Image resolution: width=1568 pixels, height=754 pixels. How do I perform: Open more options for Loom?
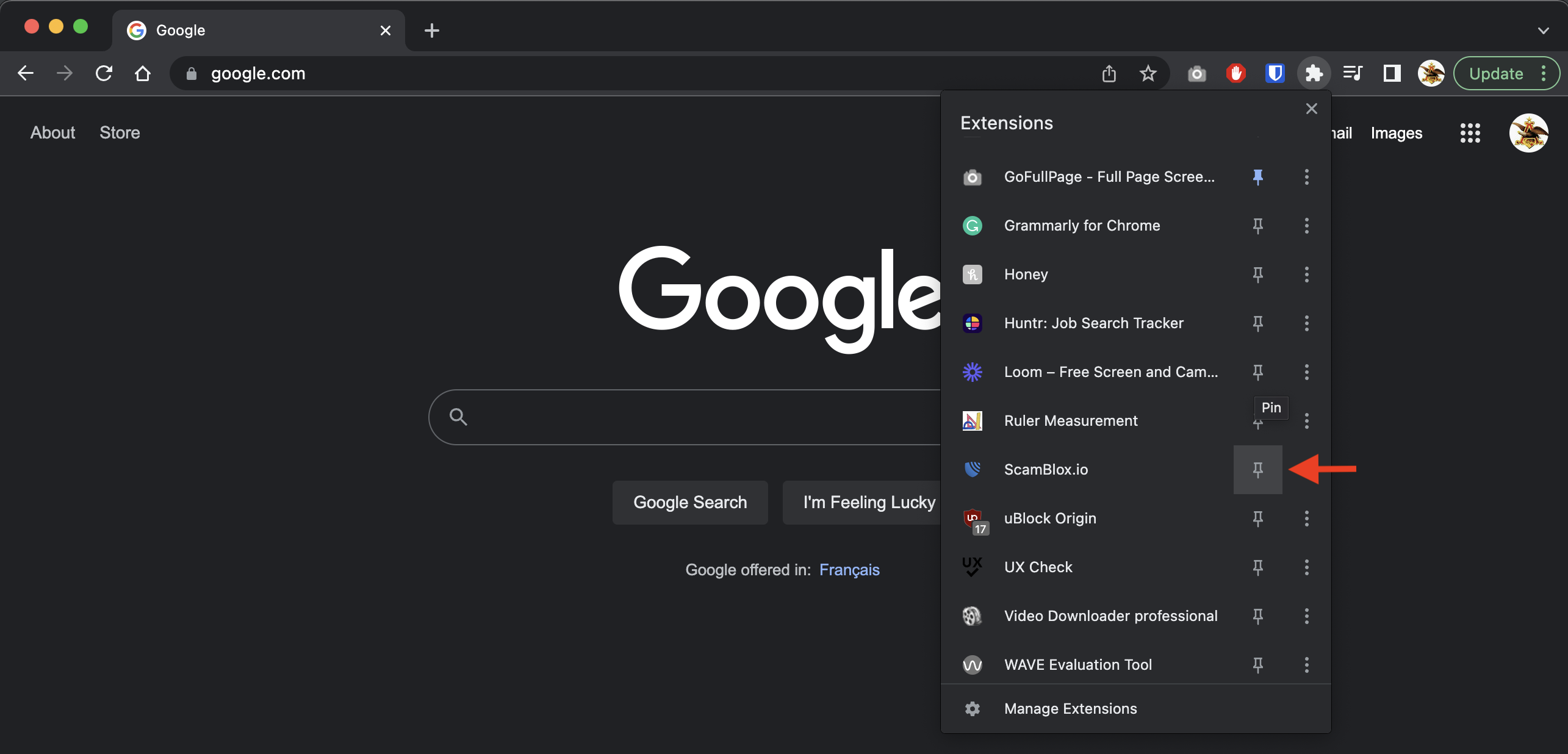point(1307,372)
